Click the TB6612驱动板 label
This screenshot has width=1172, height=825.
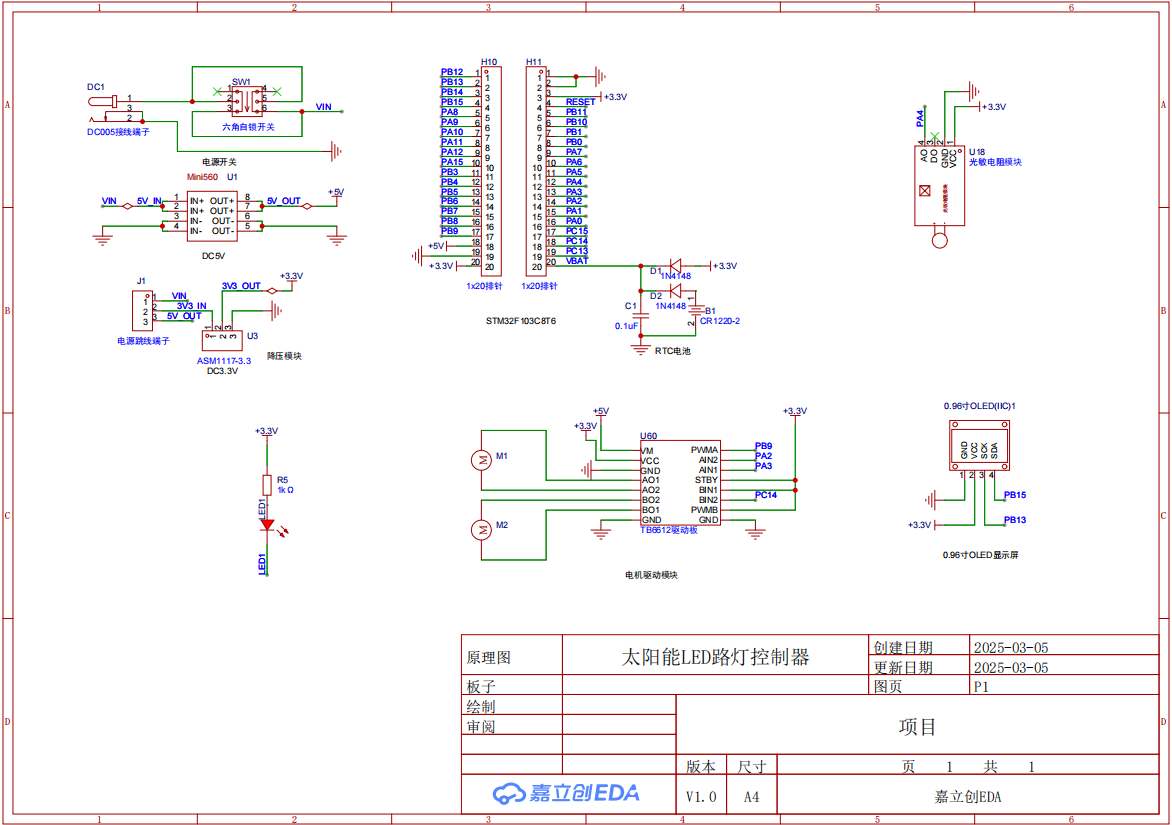[669, 530]
